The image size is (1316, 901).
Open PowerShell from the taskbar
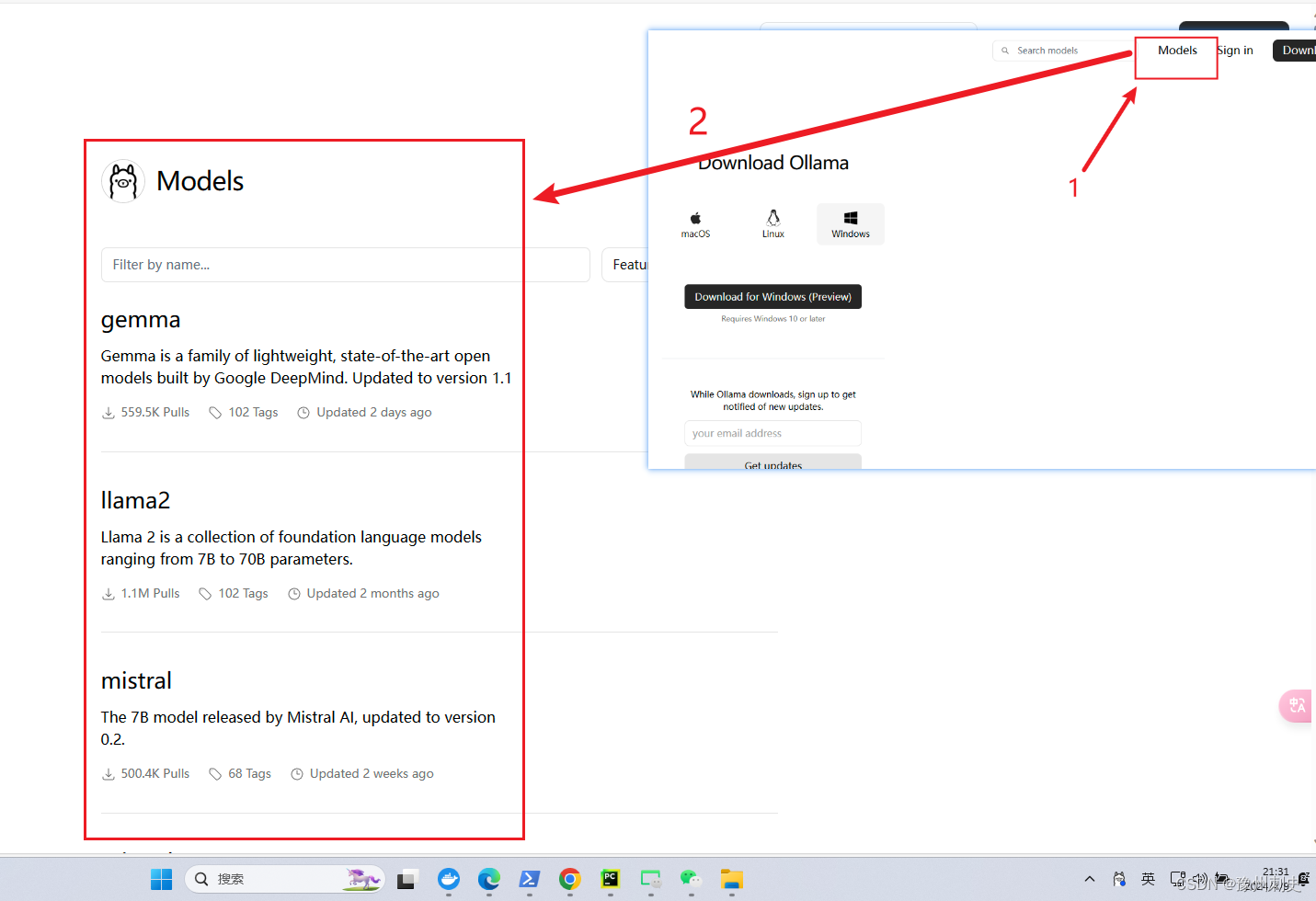tap(530, 880)
